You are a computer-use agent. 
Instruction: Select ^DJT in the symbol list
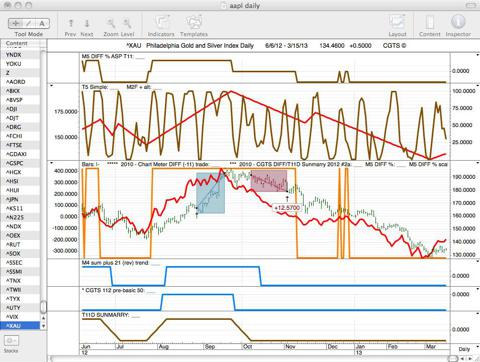coord(20,118)
